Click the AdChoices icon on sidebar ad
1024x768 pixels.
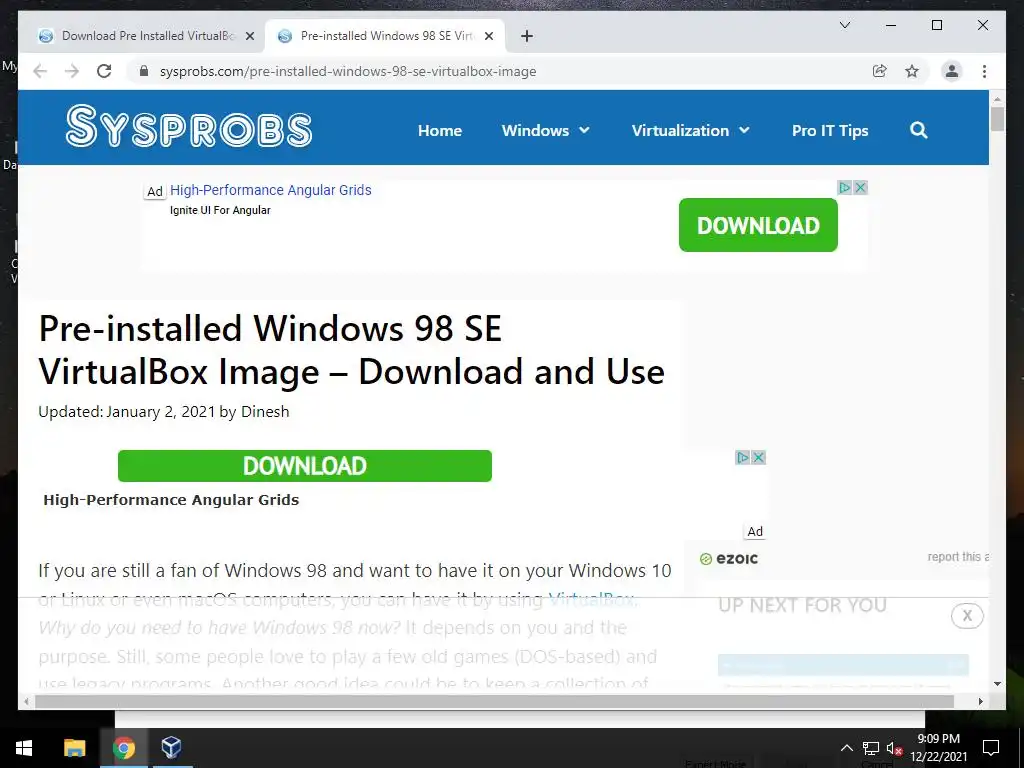[743, 457]
